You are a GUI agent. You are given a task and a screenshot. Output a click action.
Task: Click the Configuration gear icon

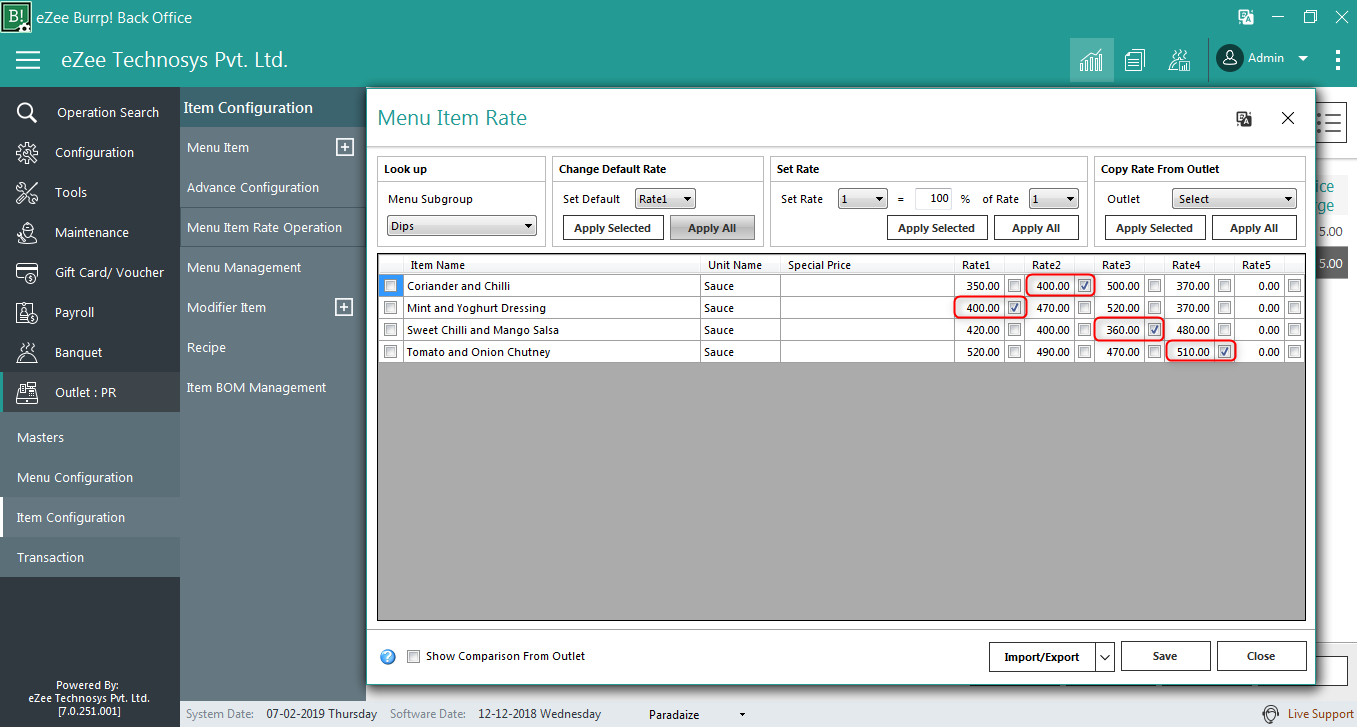(x=27, y=153)
